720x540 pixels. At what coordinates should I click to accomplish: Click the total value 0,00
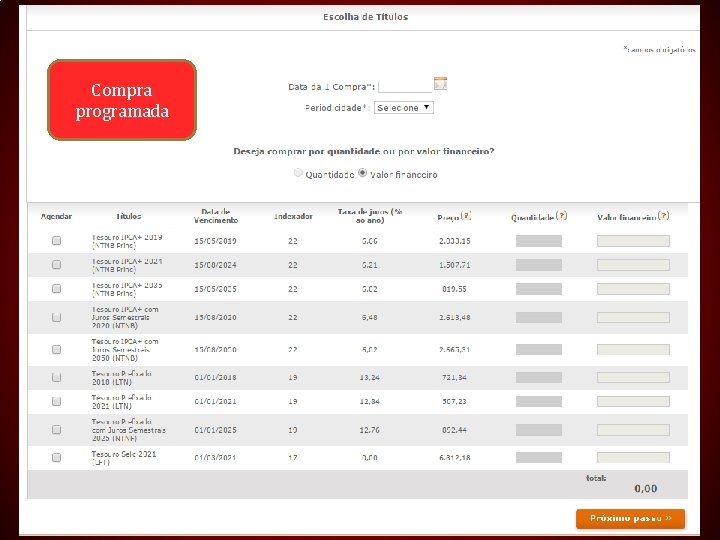point(646,489)
